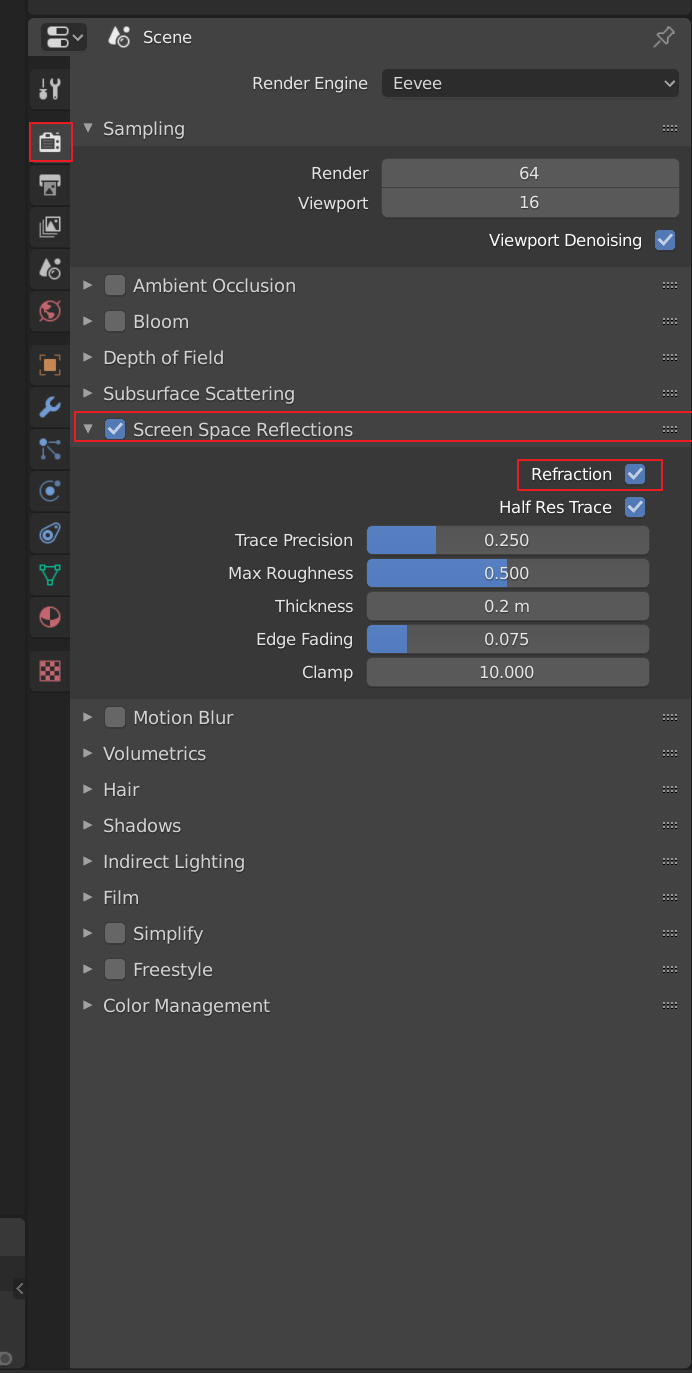Expand the Subsurface Scattering panel

[x=88, y=394]
